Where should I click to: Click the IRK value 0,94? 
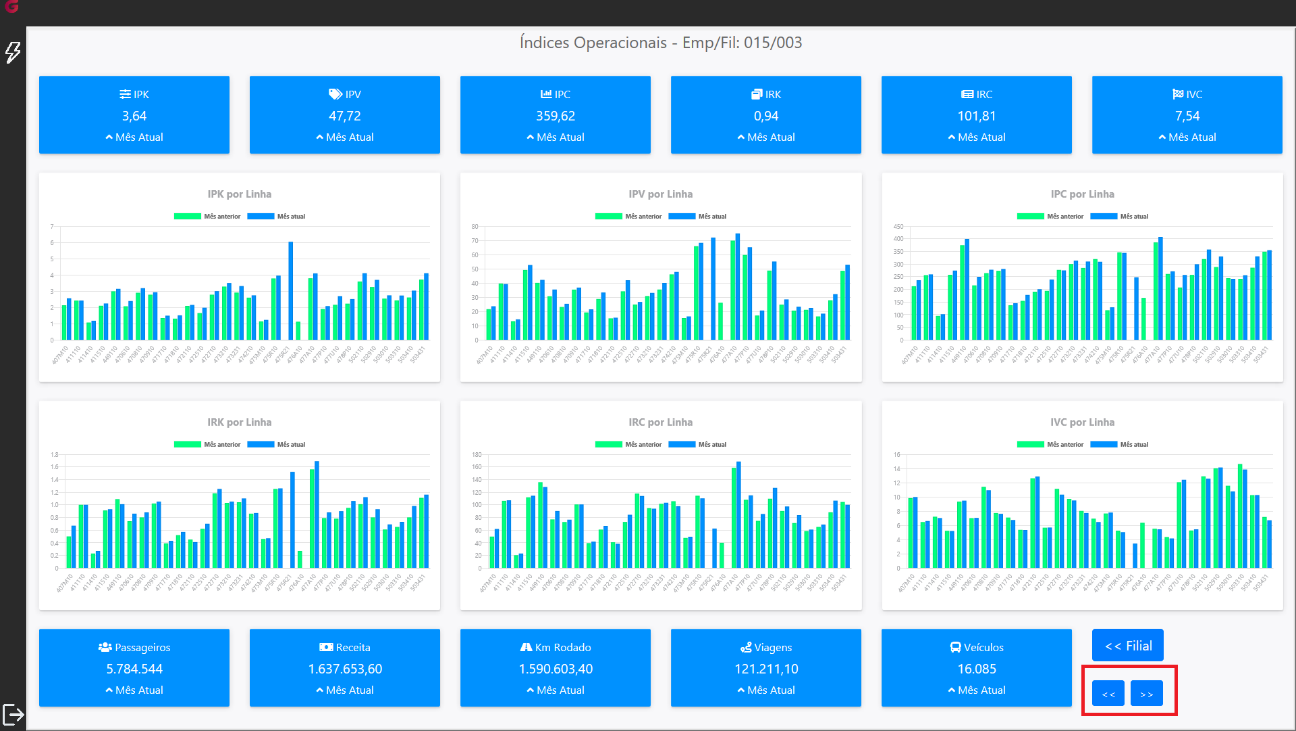point(766,116)
